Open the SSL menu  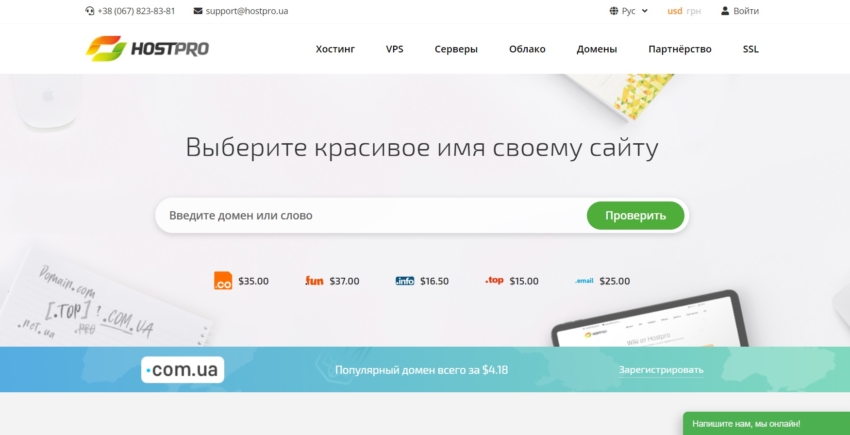point(751,49)
